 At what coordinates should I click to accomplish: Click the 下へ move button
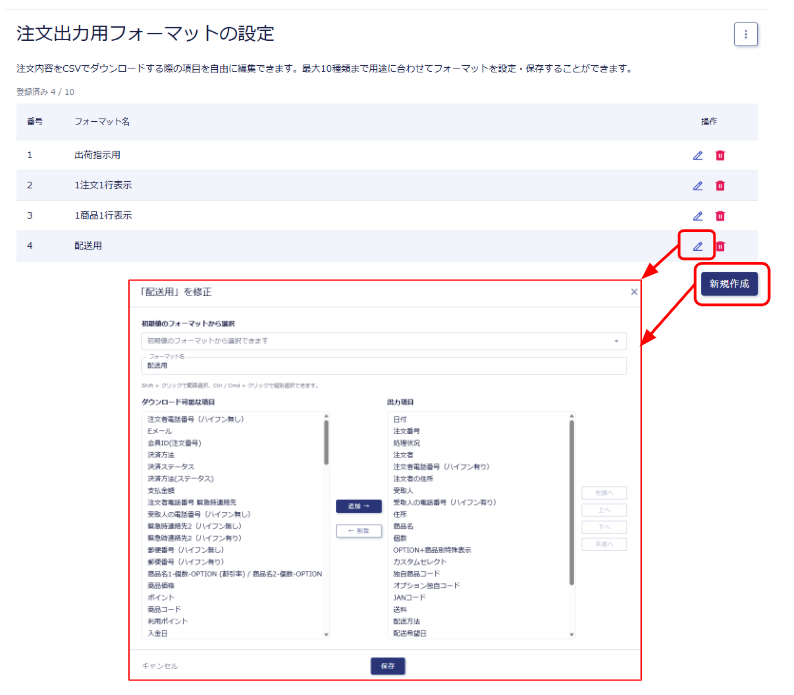click(604, 527)
